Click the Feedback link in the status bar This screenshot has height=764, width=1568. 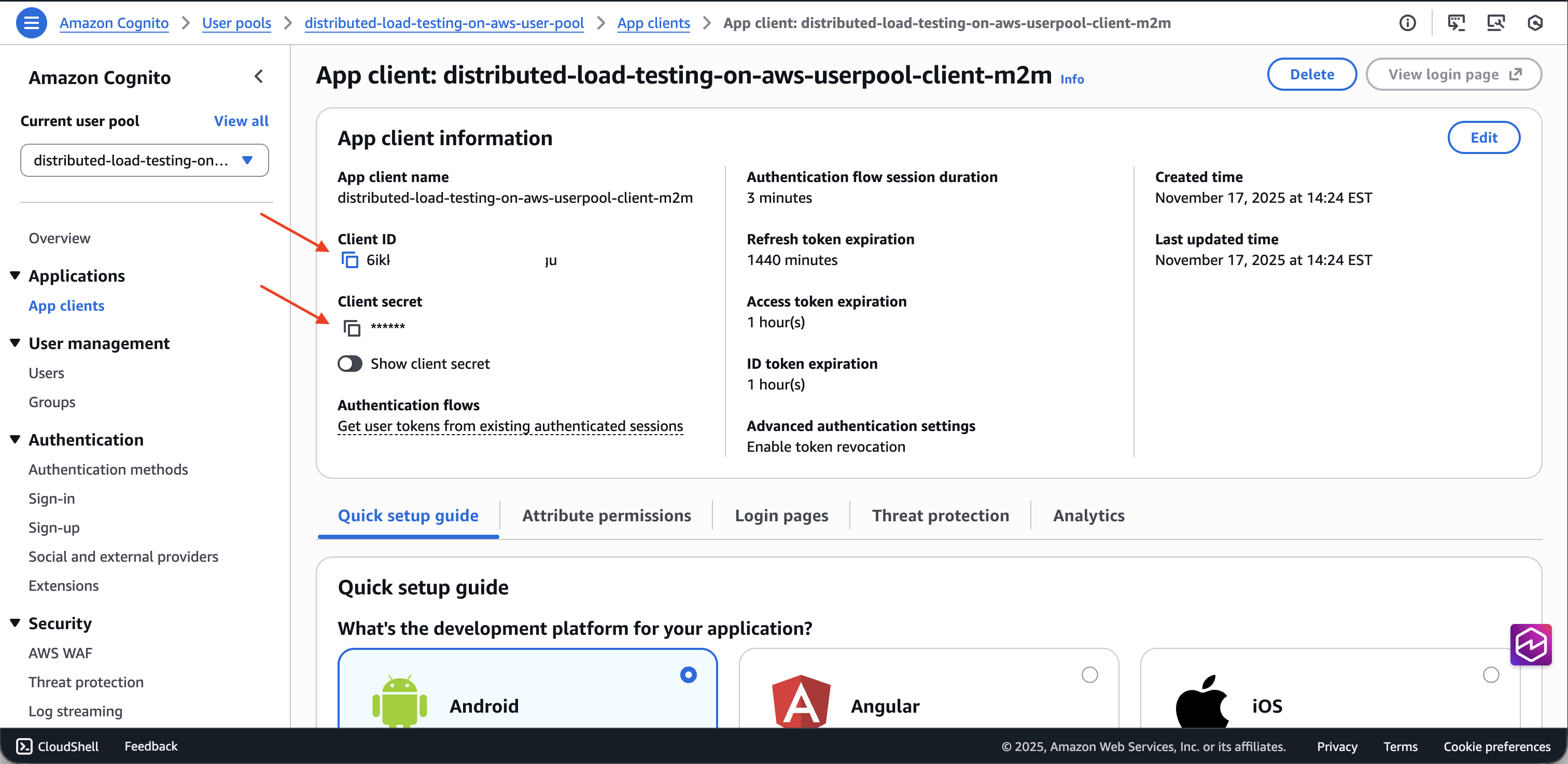pyautogui.click(x=150, y=746)
